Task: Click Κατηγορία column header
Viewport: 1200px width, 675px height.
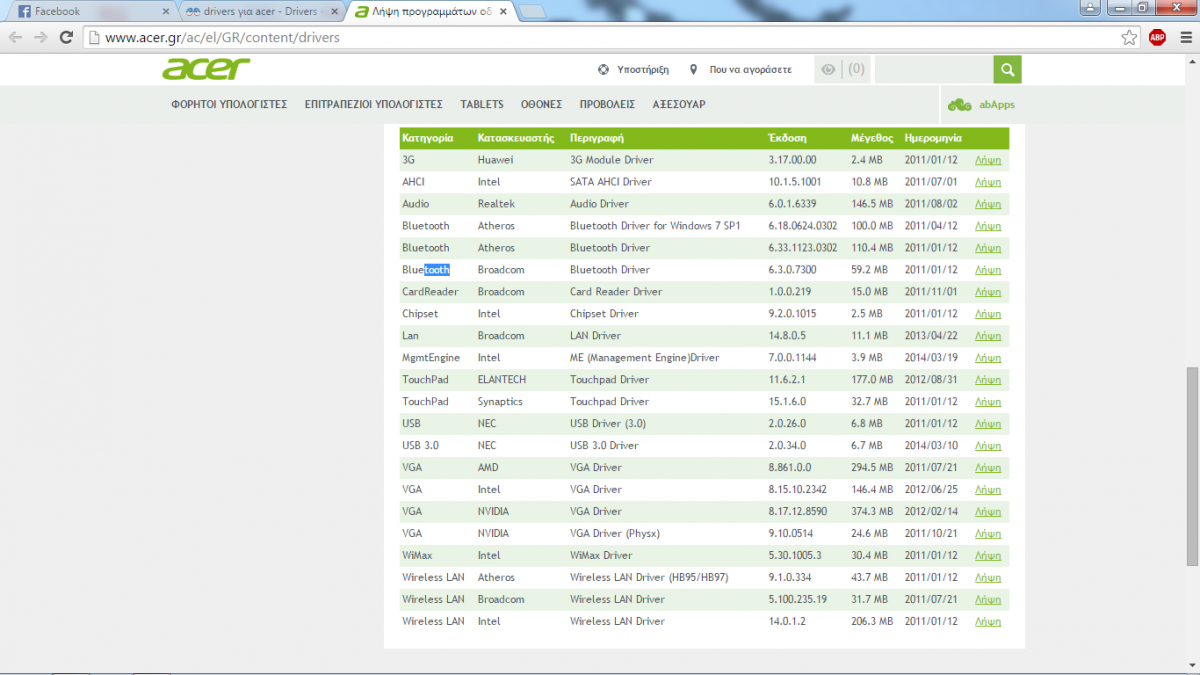Action: [x=428, y=138]
